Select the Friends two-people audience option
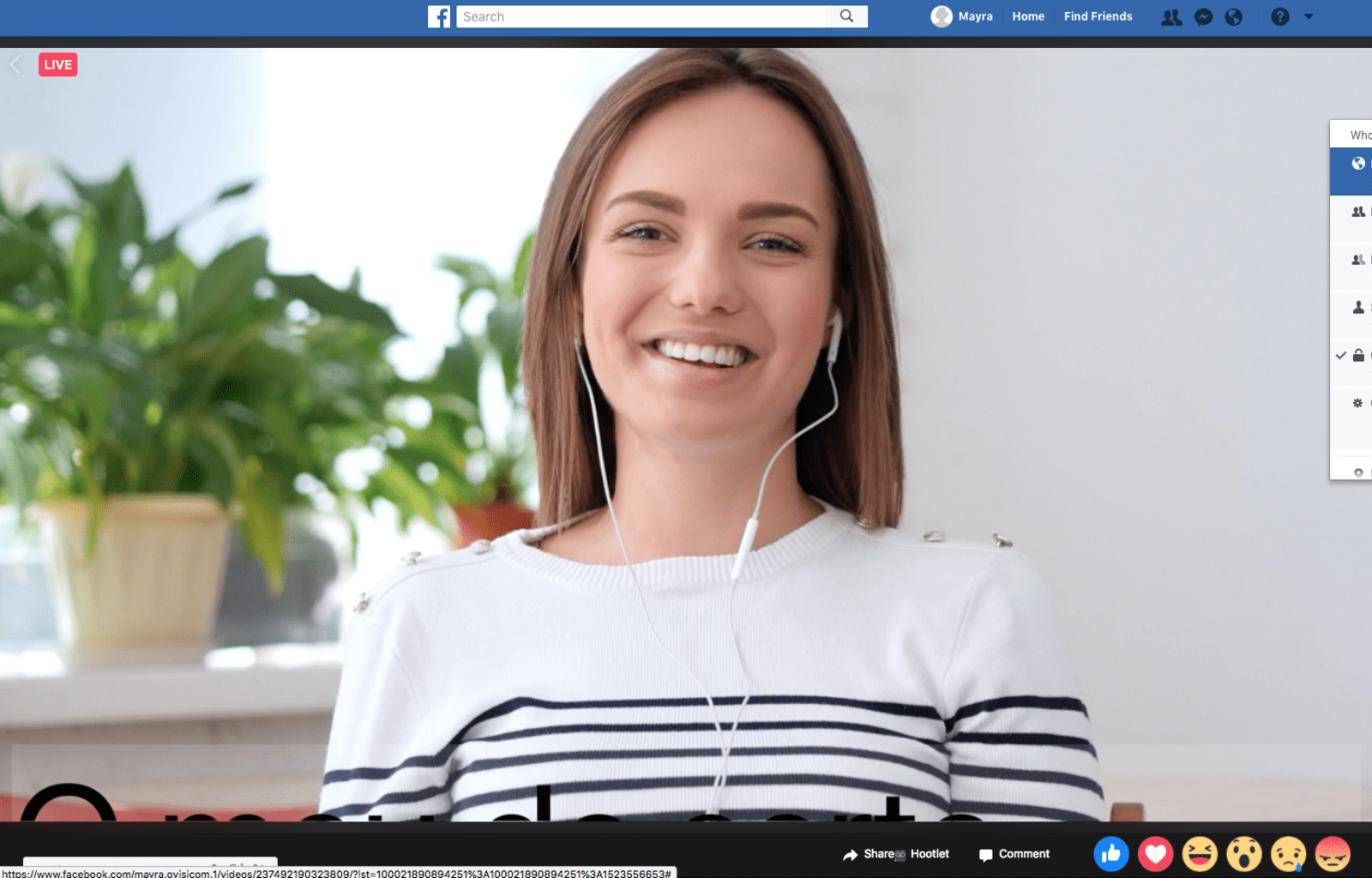This screenshot has width=1372, height=878. 1351,219
